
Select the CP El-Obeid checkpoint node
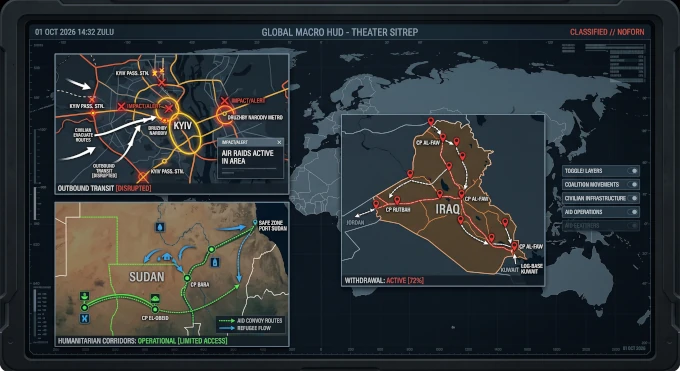point(155,309)
